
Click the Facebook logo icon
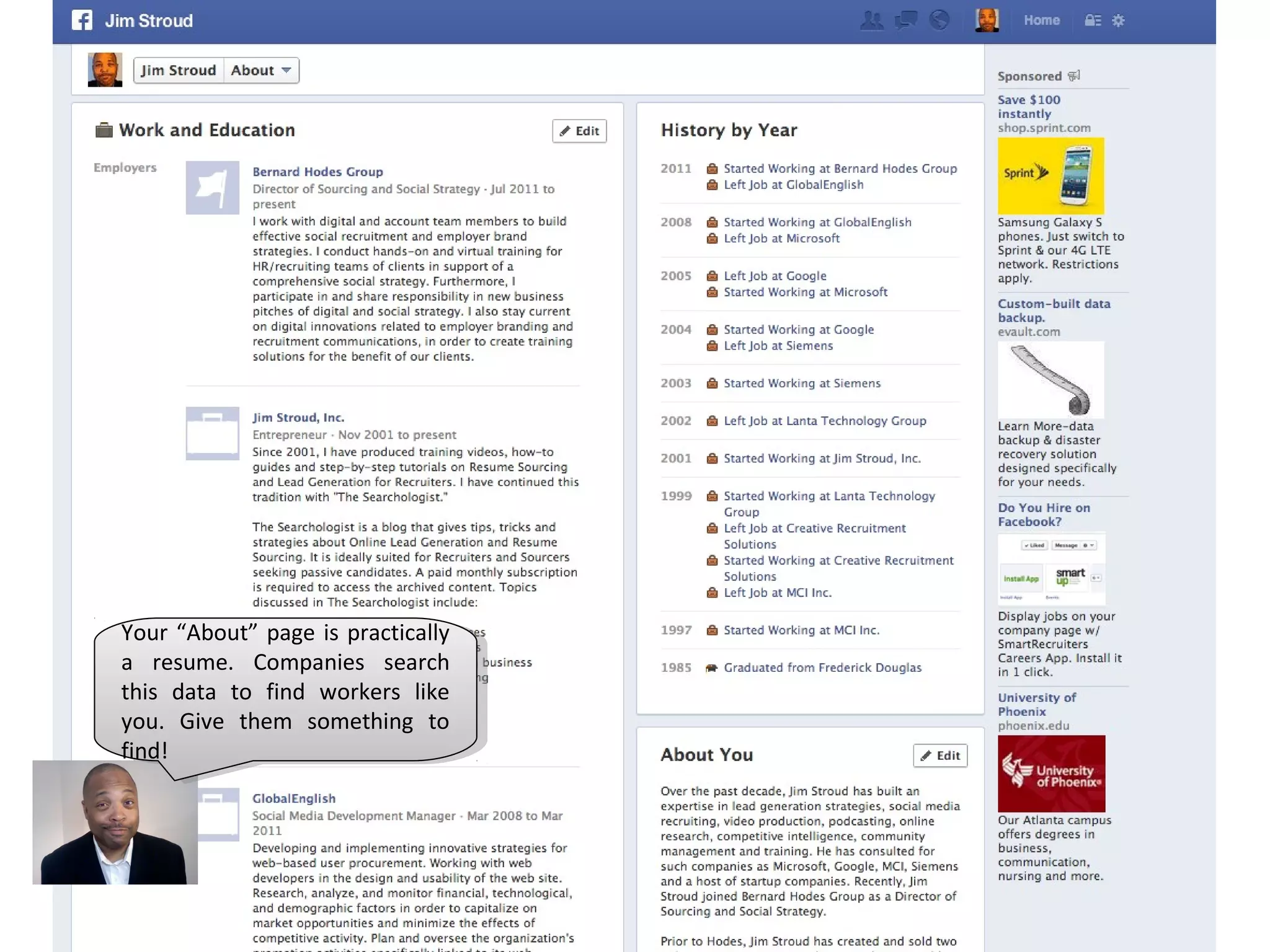[82, 20]
